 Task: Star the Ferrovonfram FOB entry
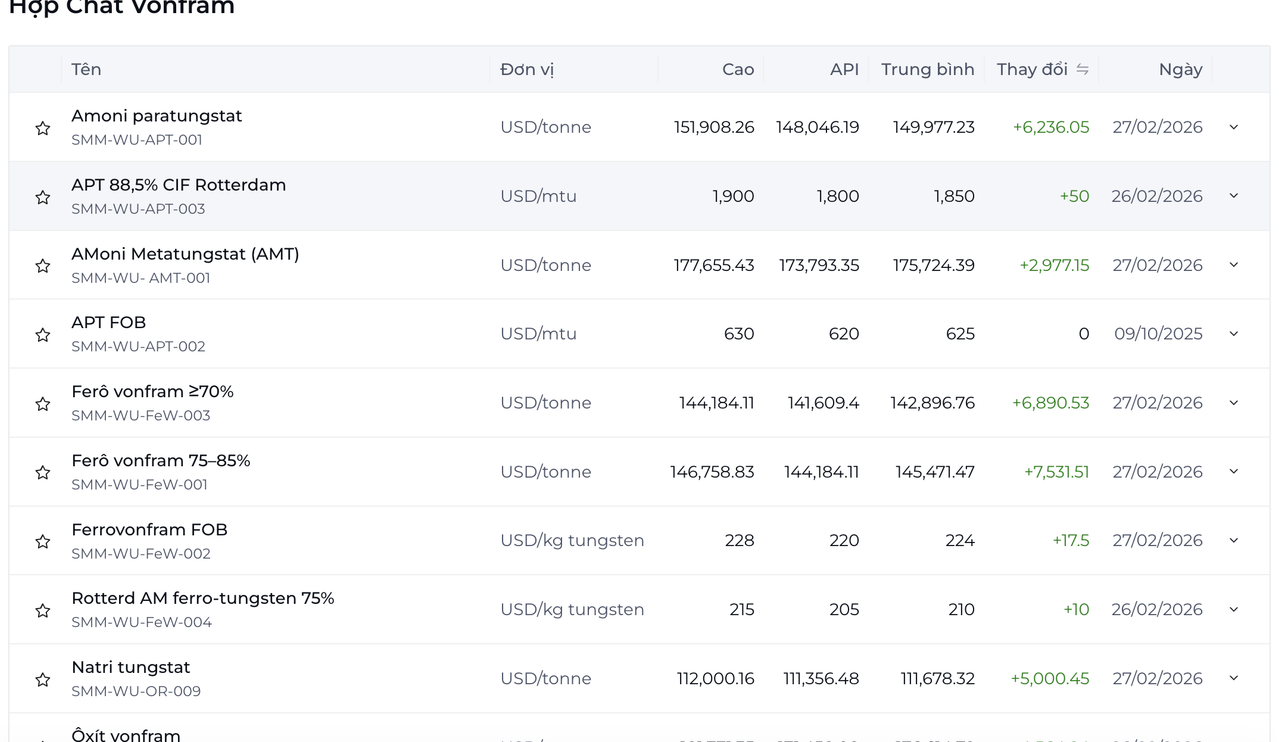[42, 541]
